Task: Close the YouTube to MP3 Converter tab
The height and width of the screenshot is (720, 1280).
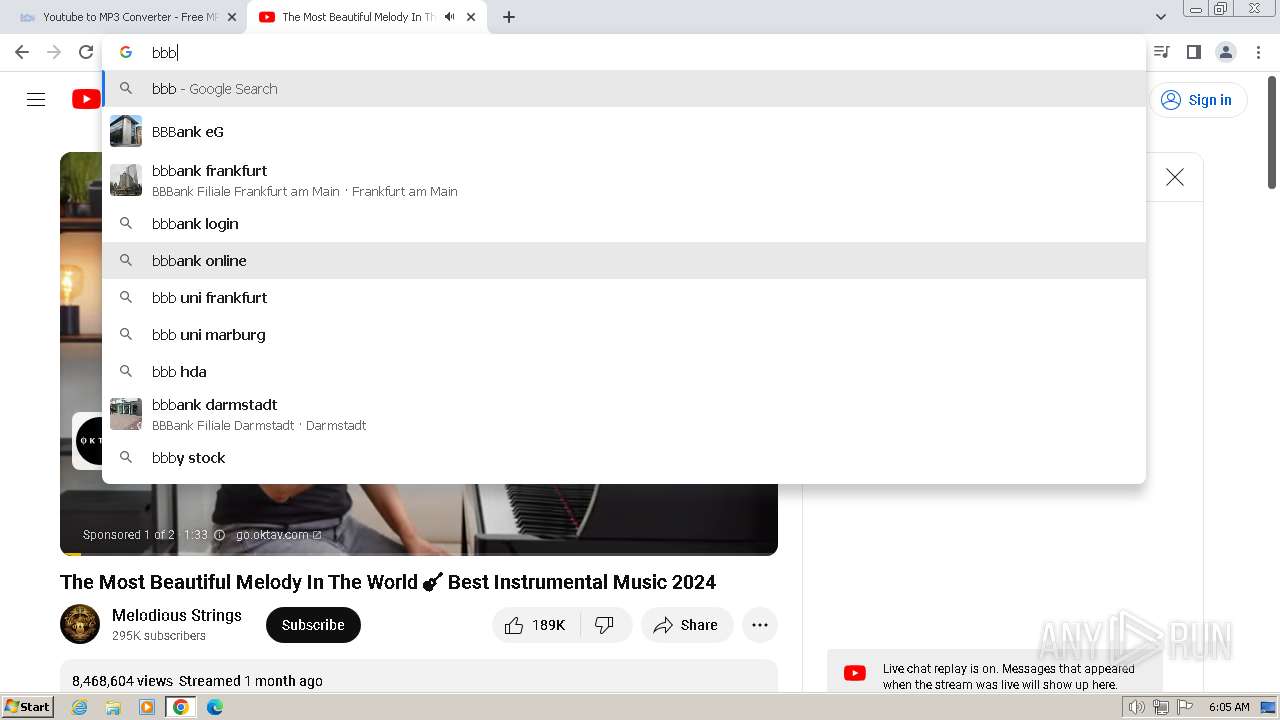Action: (232, 17)
